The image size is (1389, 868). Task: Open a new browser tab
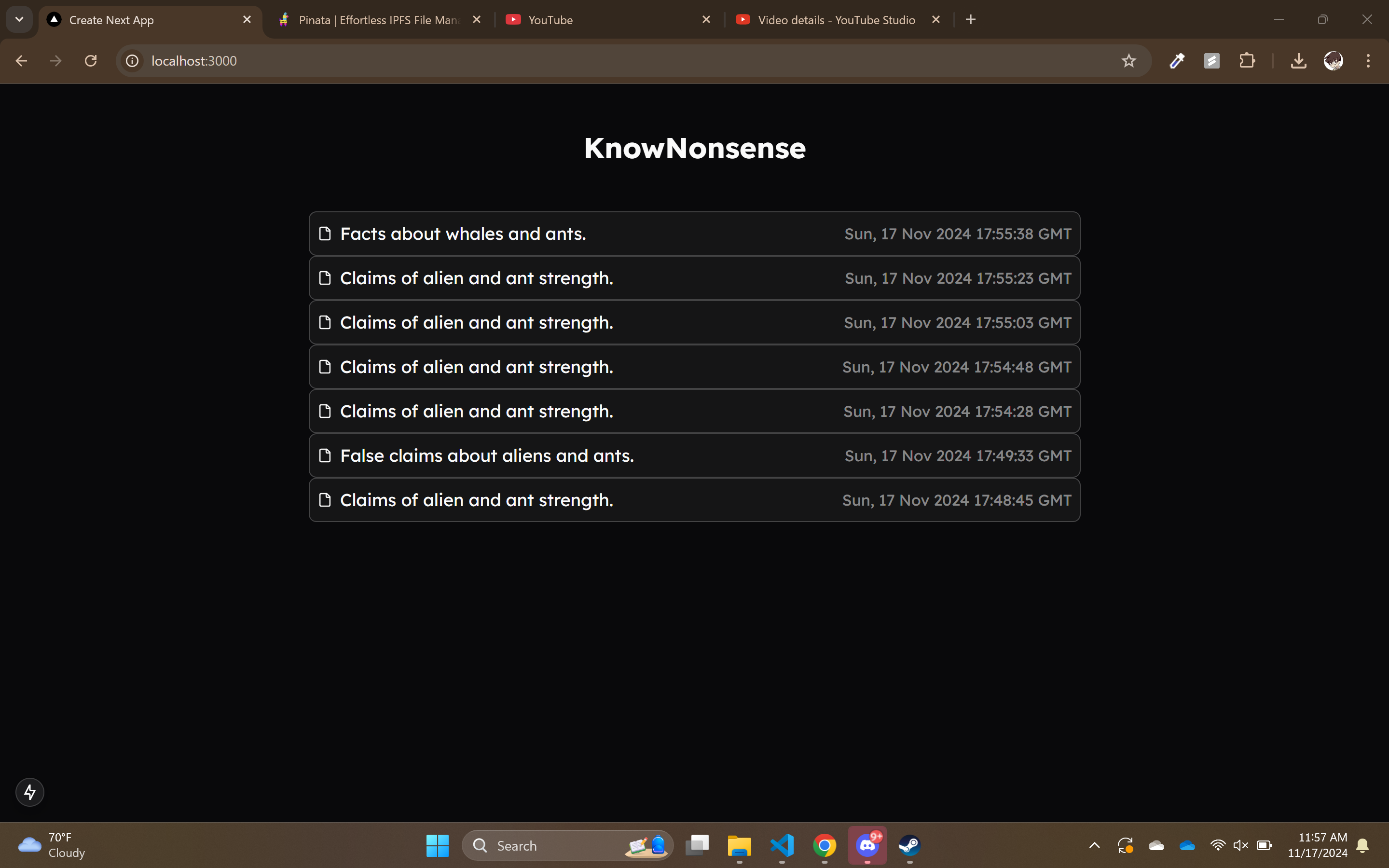coord(971,20)
